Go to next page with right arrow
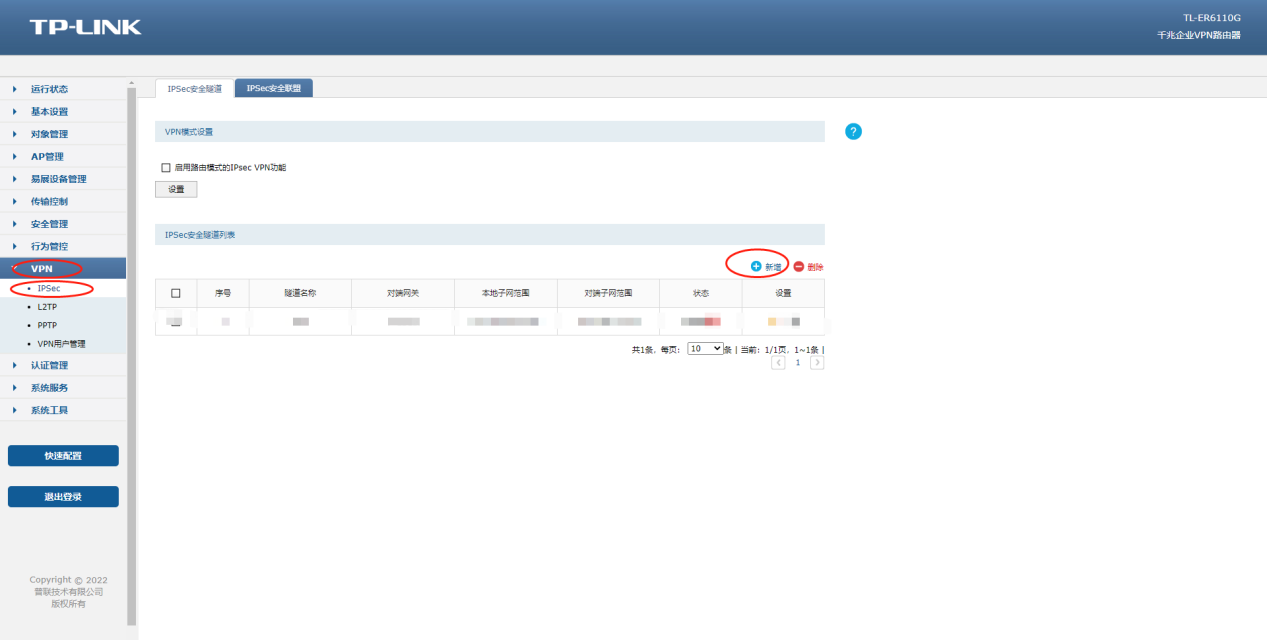 pyautogui.click(x=817, y=363)
